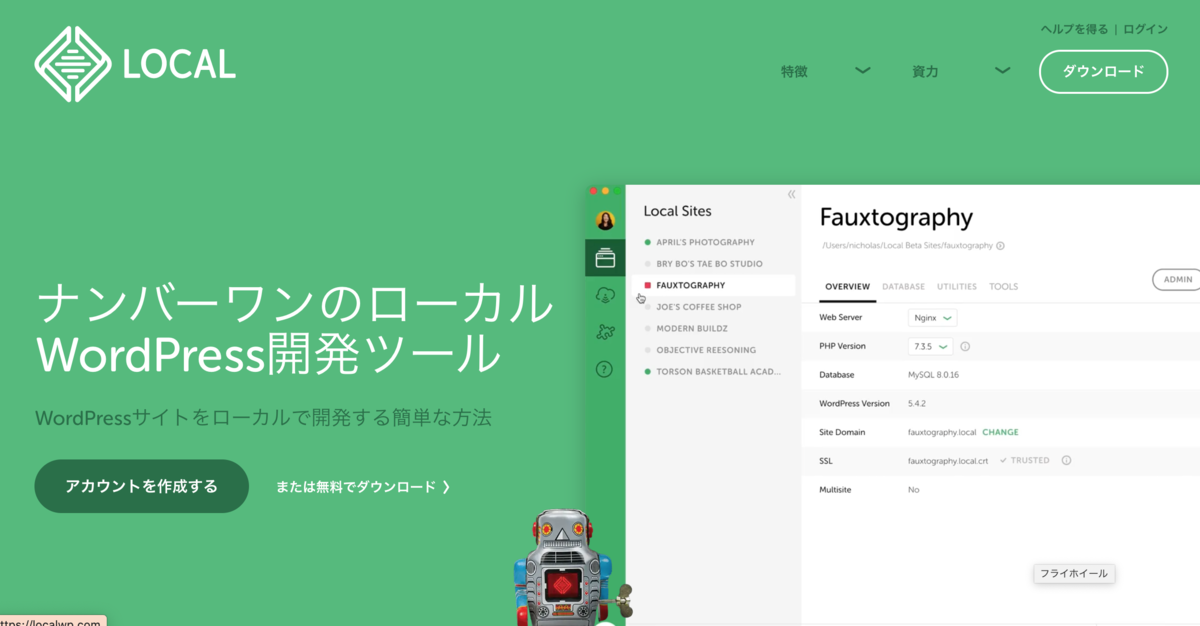Open the user avatar in the Local sidebar
The width and height of the screenshot is (1200, 626).
click(605, 220)
